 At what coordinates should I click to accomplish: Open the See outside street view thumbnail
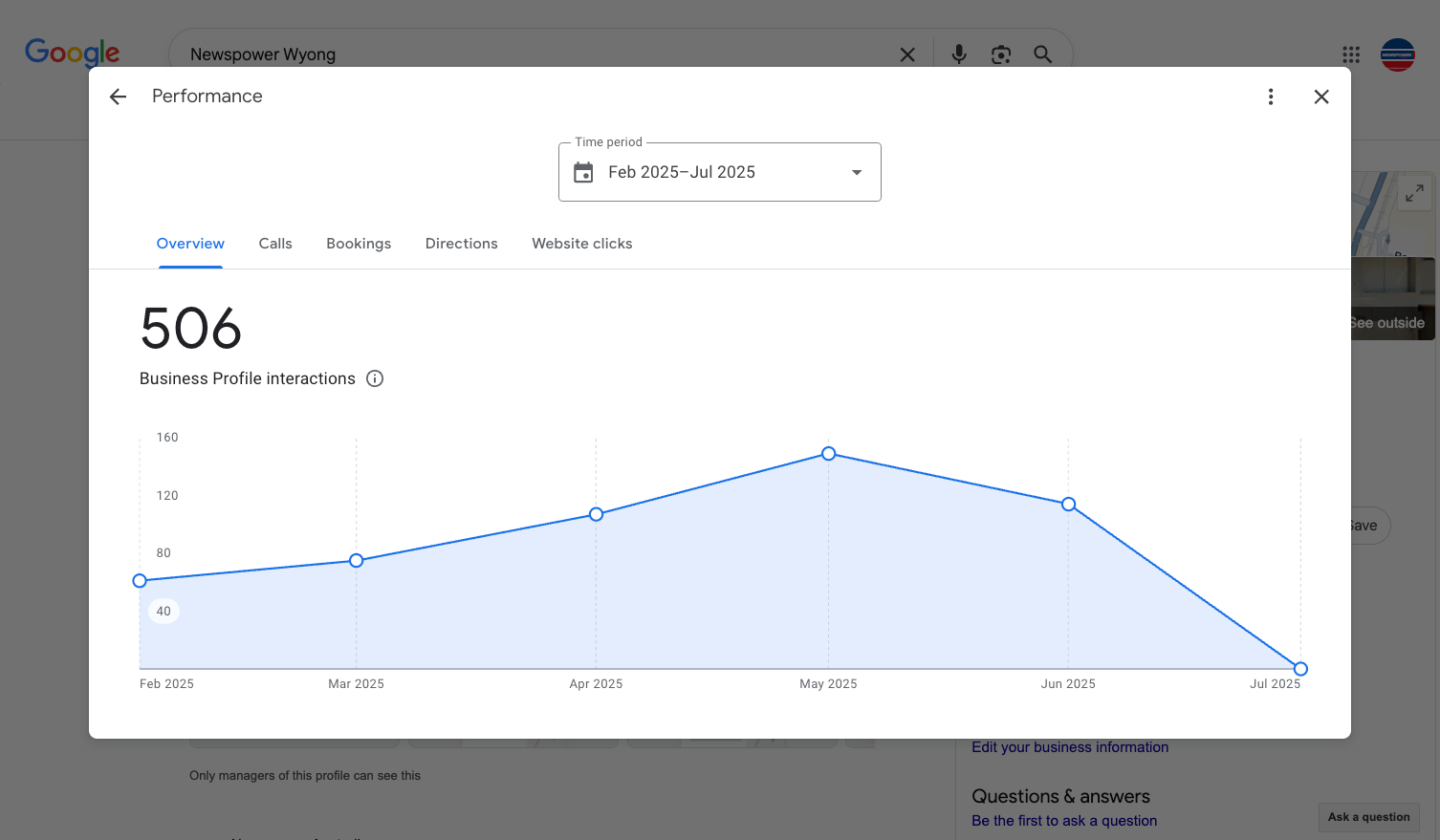1393,298
